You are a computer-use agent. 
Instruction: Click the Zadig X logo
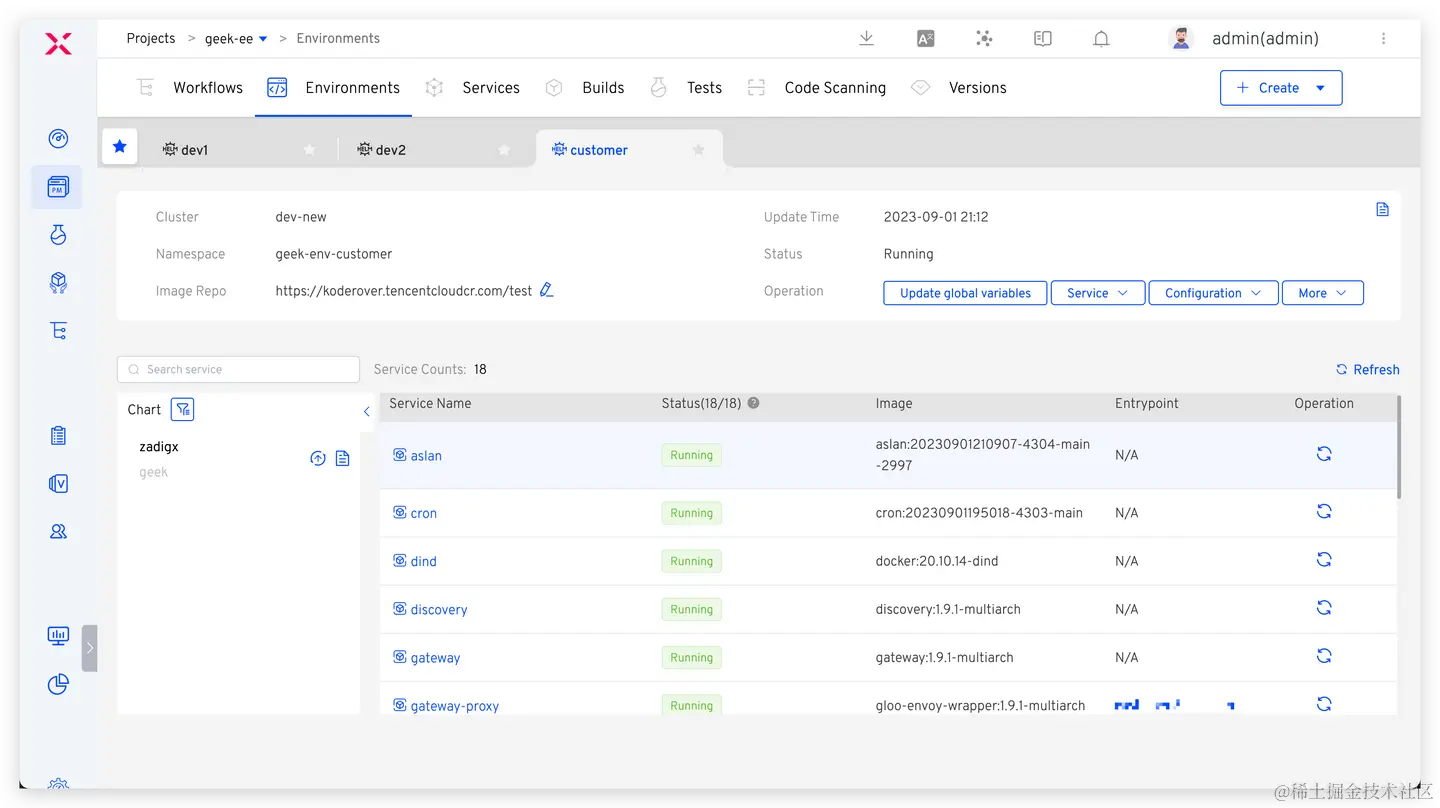58,43
